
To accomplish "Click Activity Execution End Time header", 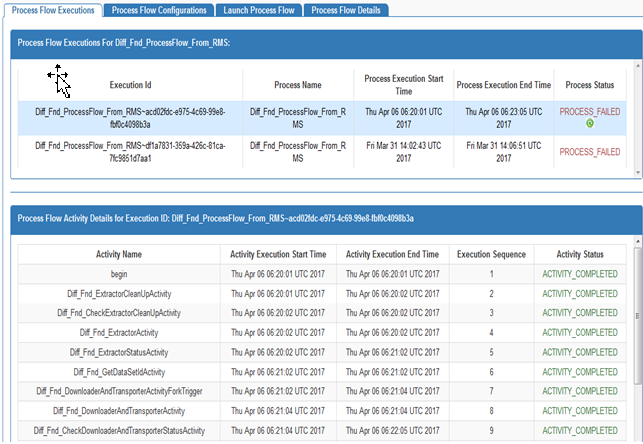I will click(392, 254).
